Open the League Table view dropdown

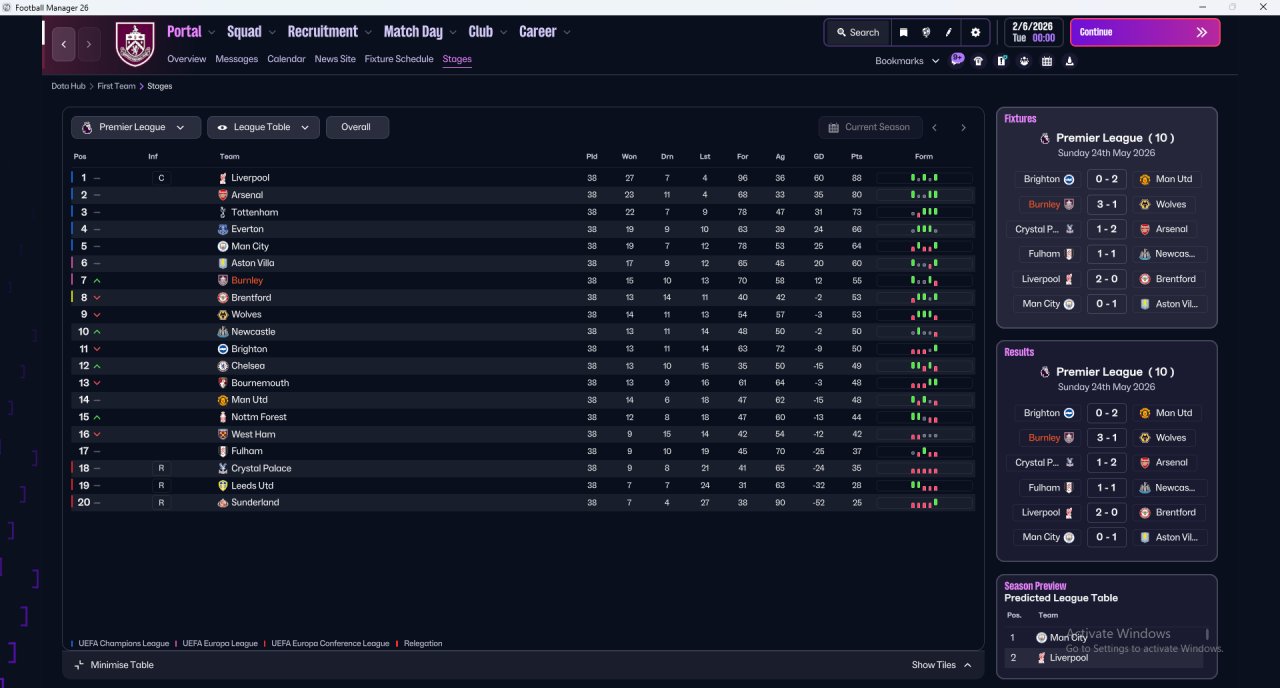point(264,127)
